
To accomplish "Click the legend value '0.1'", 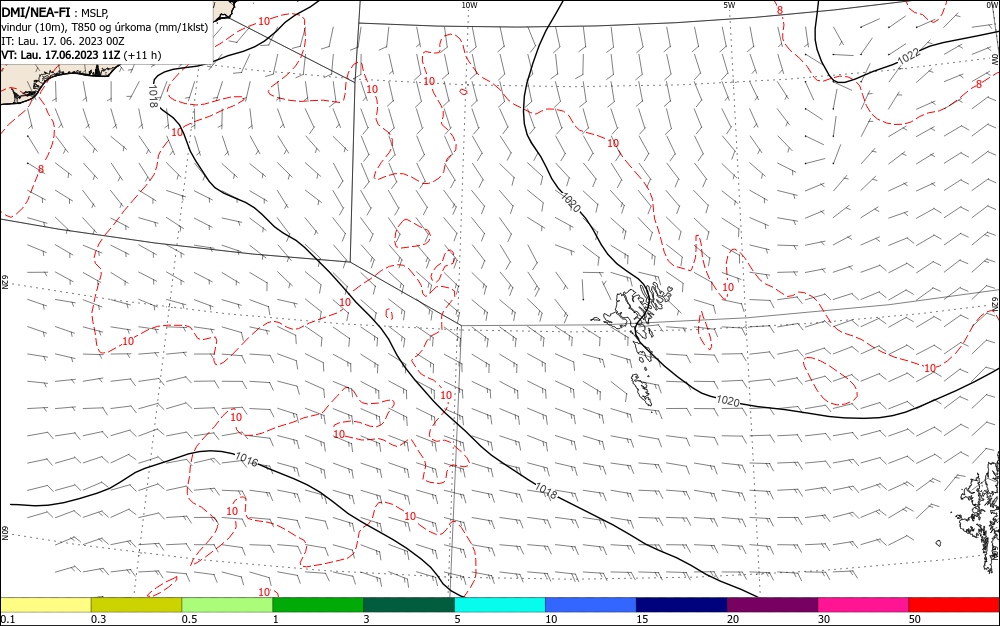I will point(8,619).
